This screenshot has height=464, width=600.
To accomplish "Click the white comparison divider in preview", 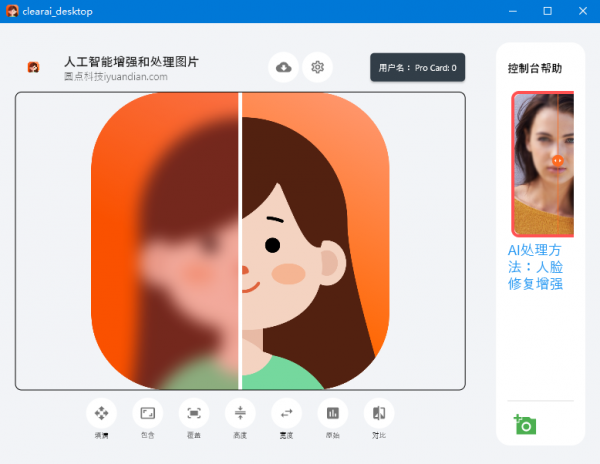I will tap(240, 241).
